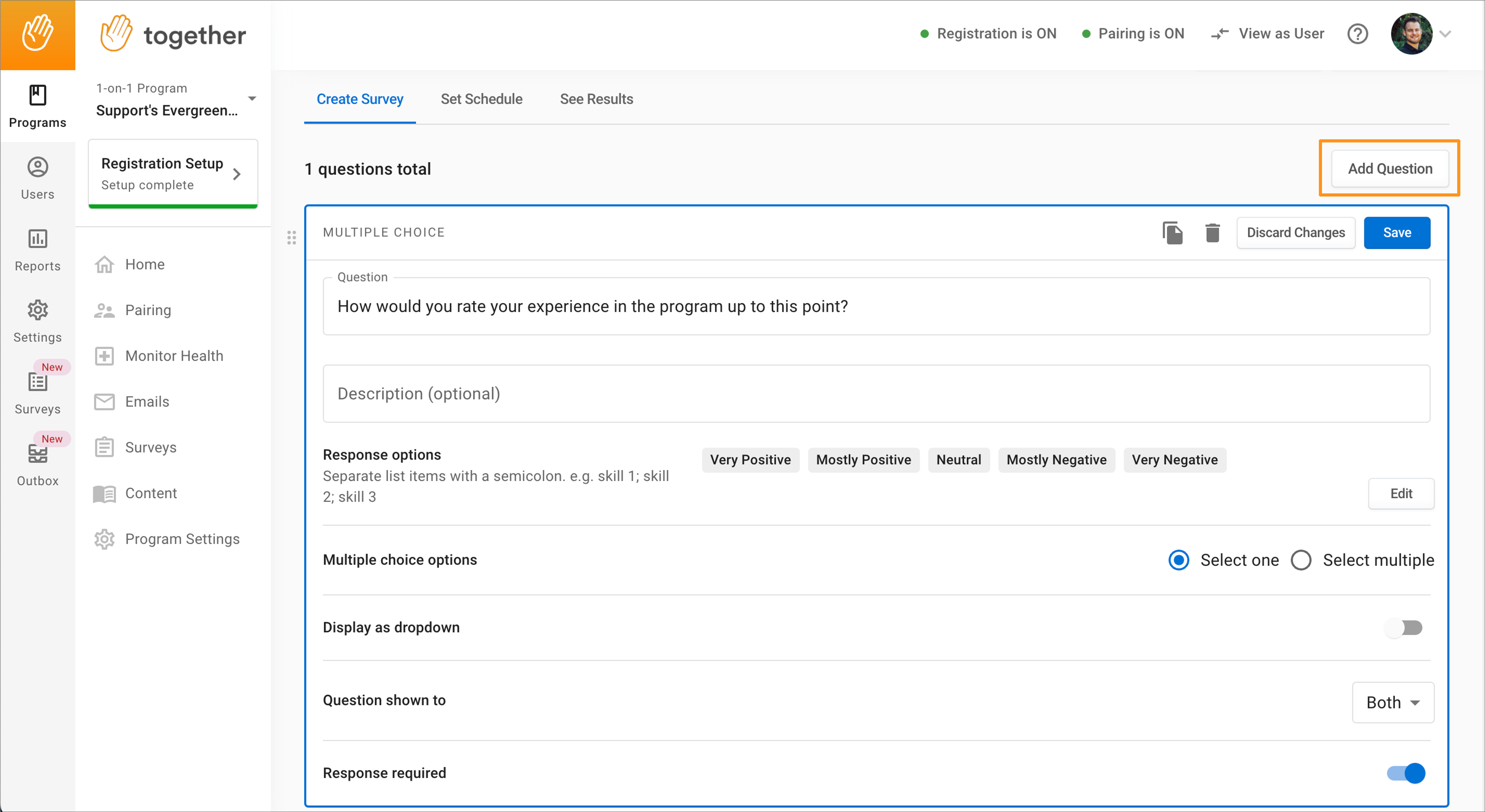This screenshot has height=812, width=1485.
Task: Open Settings gear in the left rail
Action: tap(37, 322)
